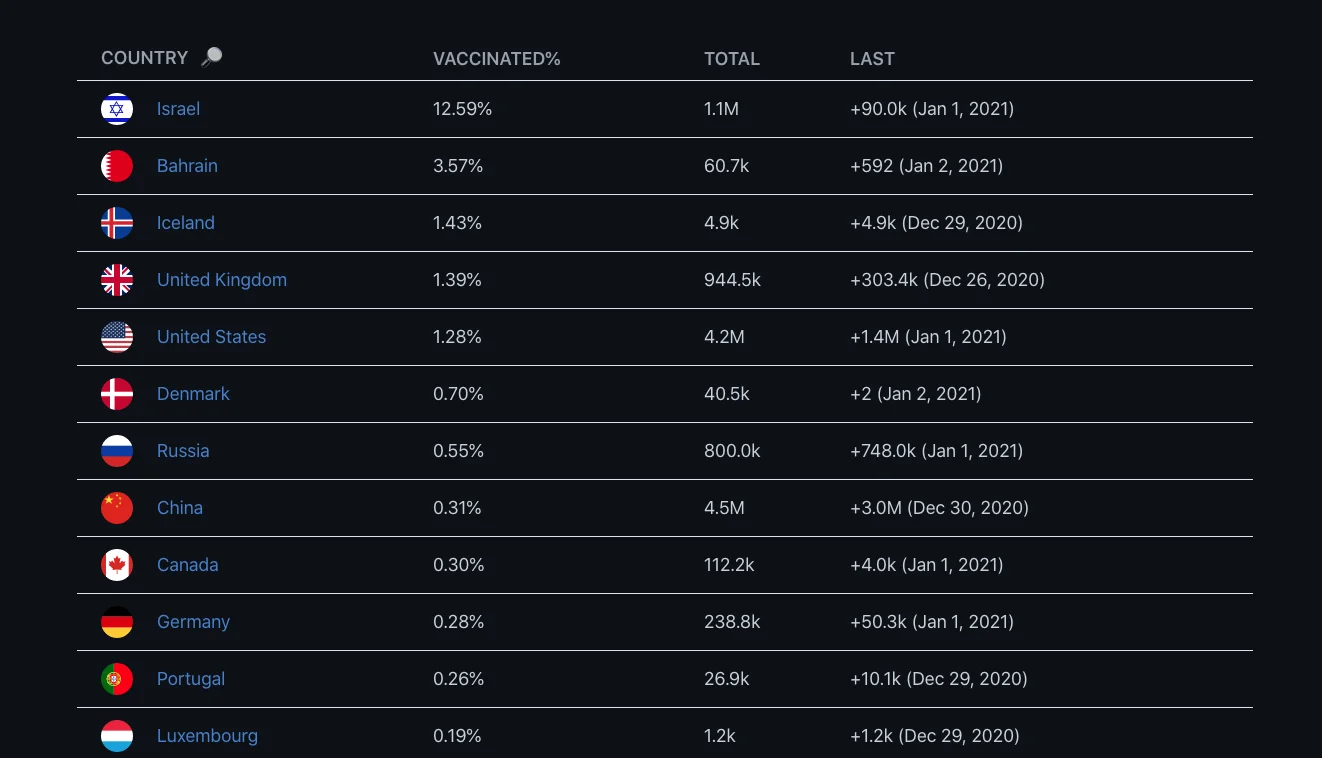The width and height of the screenshot is (1322, 758).
Task: Open the United Kingdom link
Action: click(221, 280)
